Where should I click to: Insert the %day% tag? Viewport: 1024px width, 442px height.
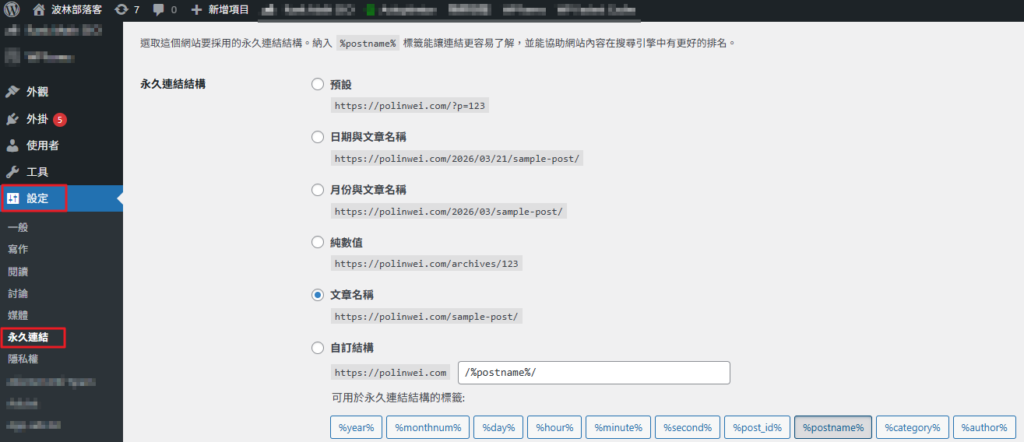[x=499, y=428]
